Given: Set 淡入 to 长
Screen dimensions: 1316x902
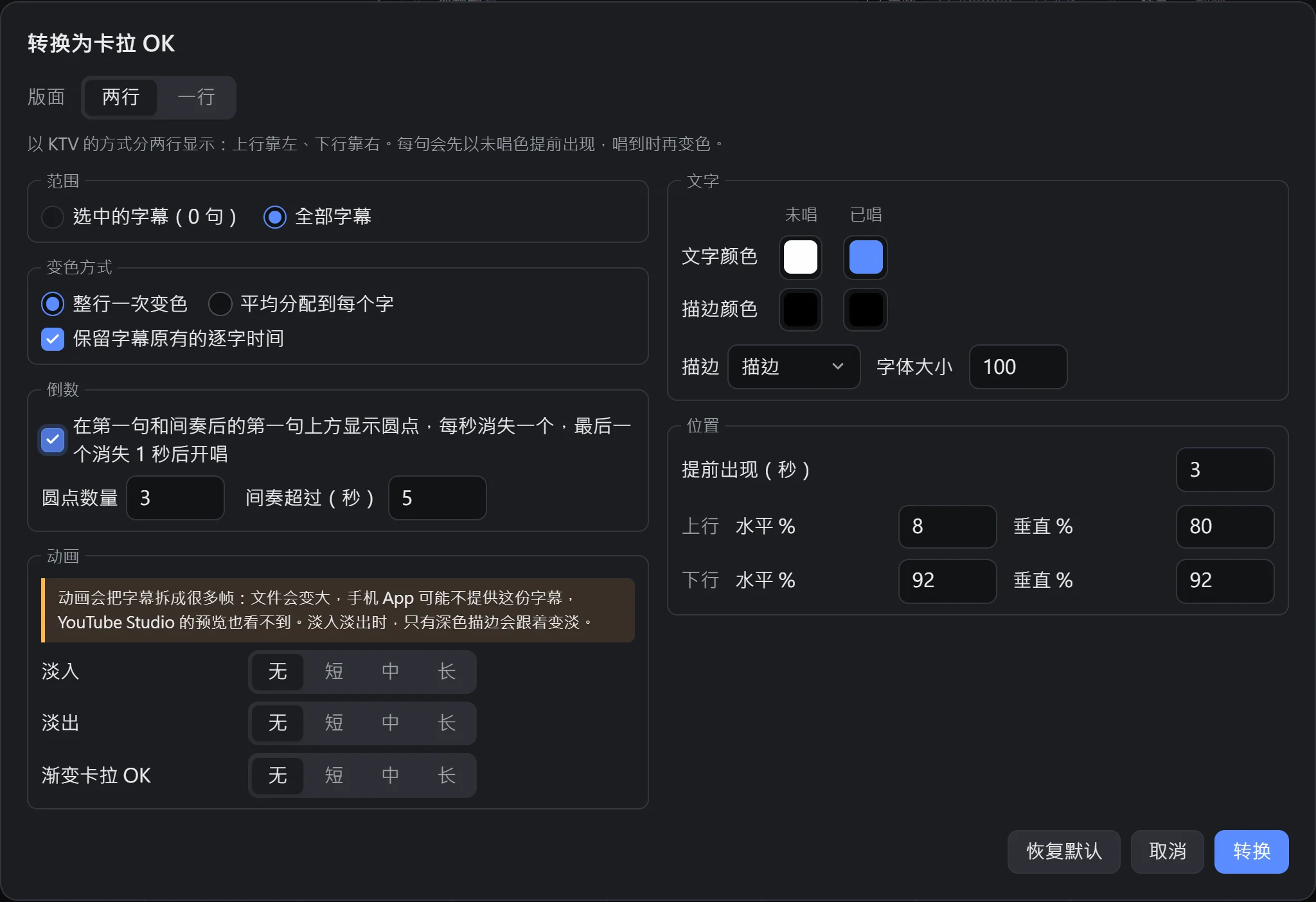Looking at the screenshot, I should click(x=447, y=671).
